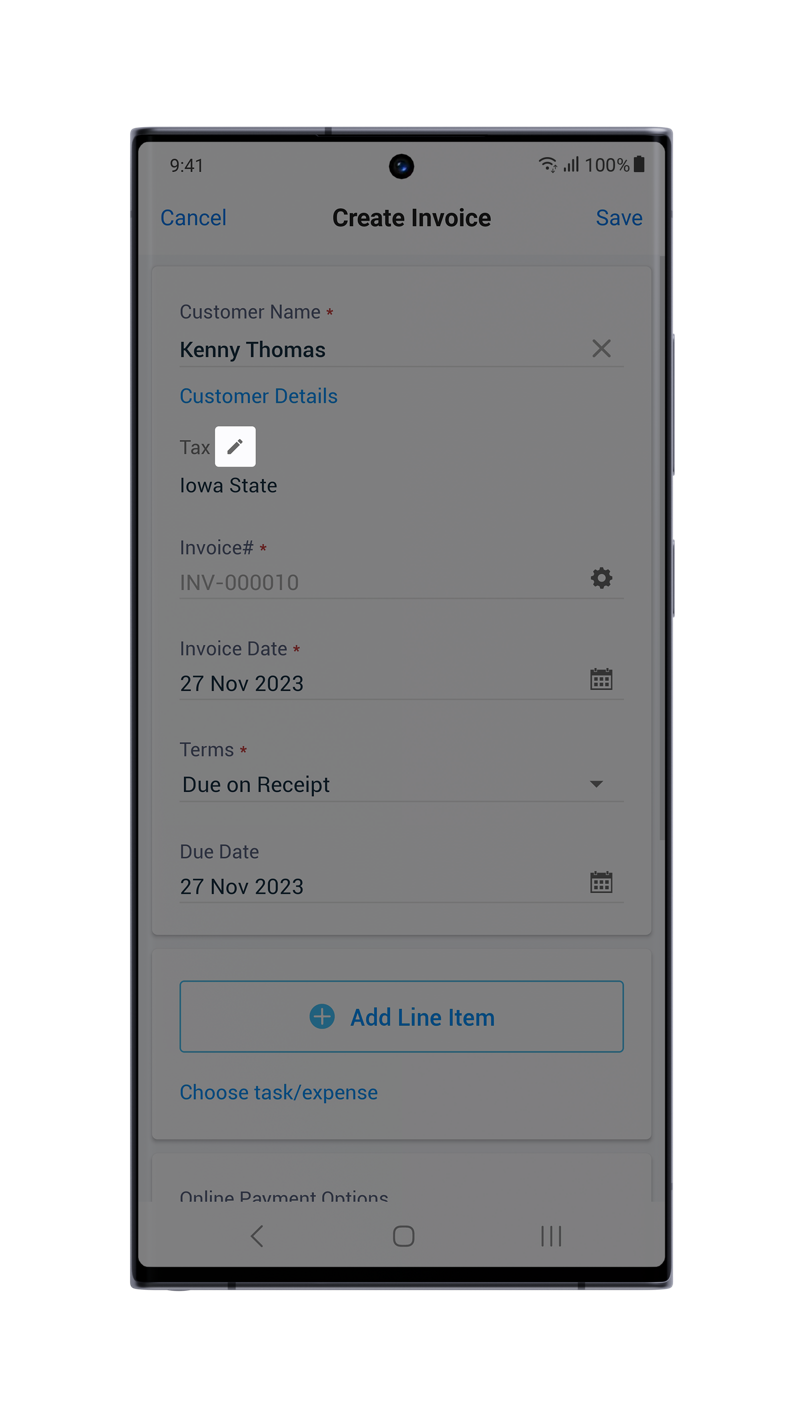Add Line Item button
Screen dimensions: 803x1404
(401, 1017)
